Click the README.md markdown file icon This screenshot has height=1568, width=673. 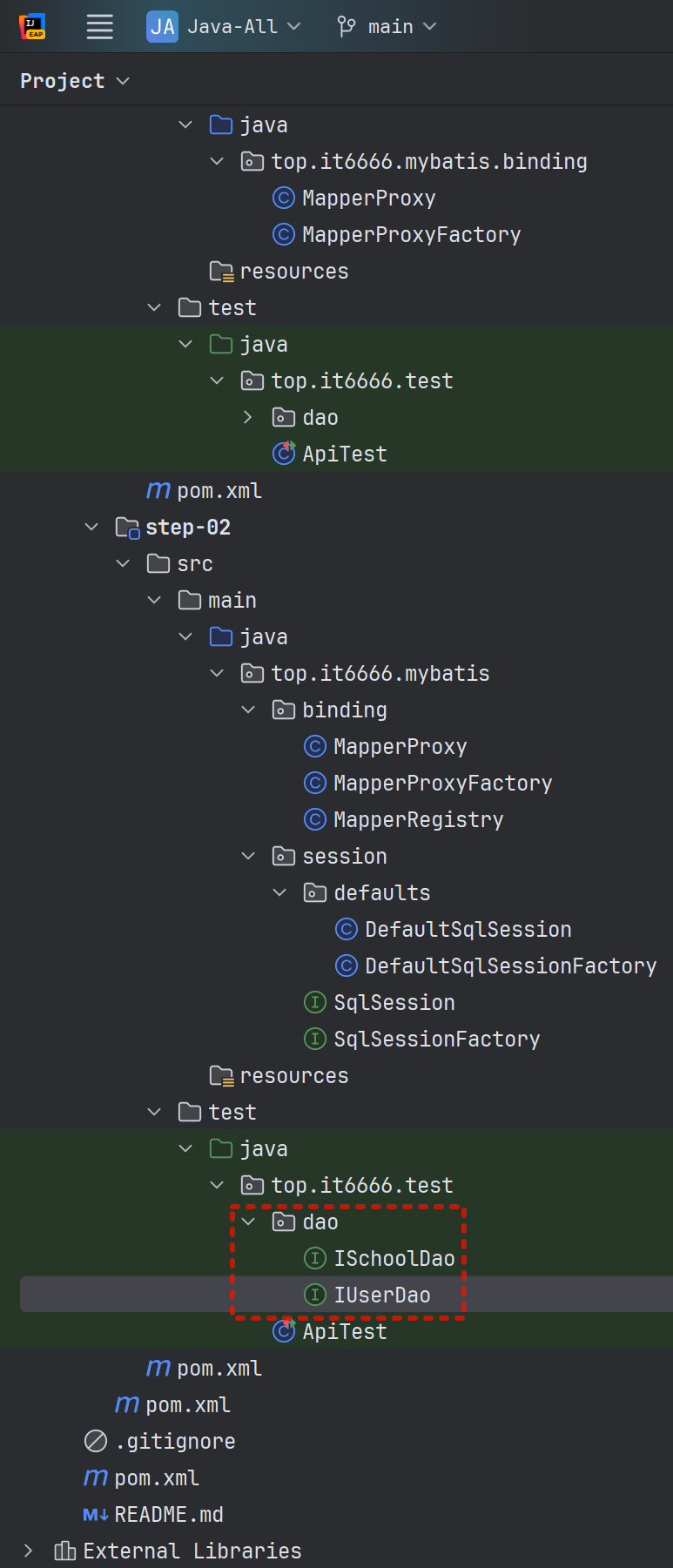tap(96, 1515)
